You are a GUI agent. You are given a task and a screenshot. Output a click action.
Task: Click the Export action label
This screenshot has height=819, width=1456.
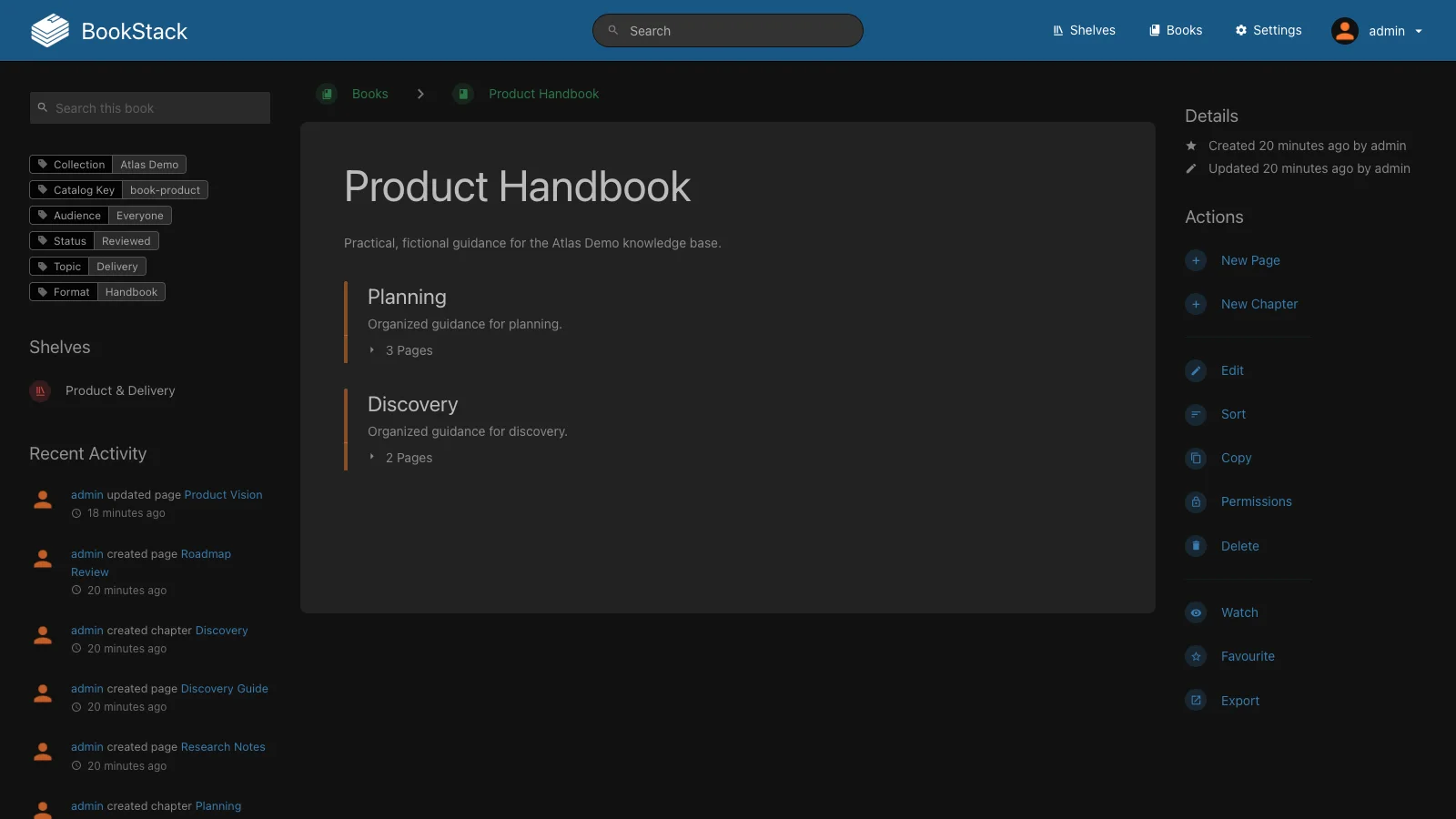1240,701
